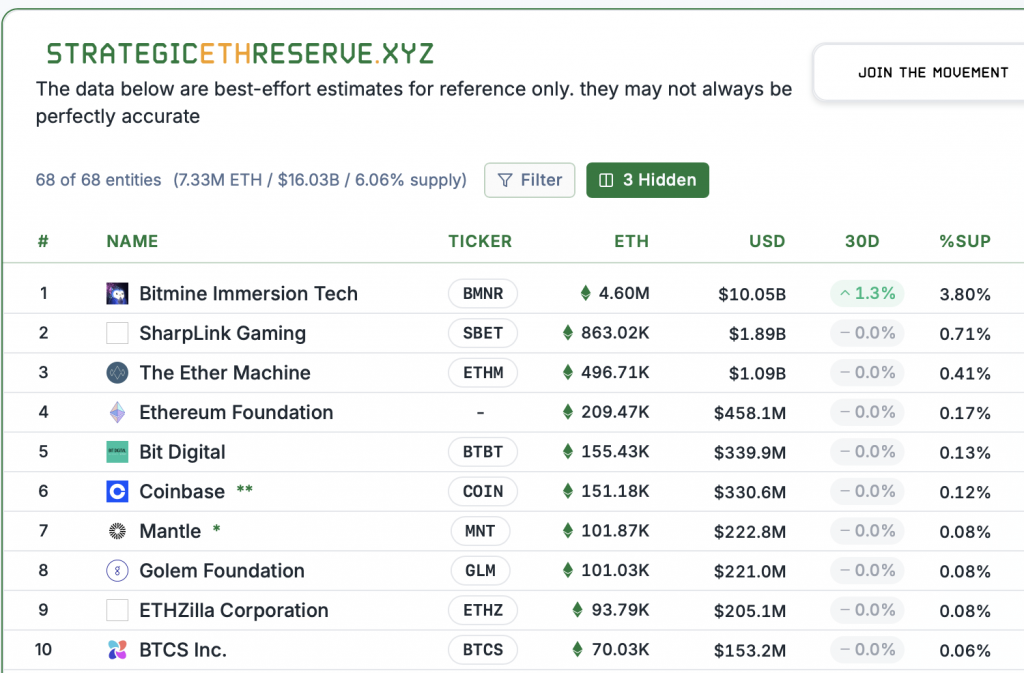Toggle the 3 Hidden columns button
This screenshot has width=1024, height=673.
(647, 180)
